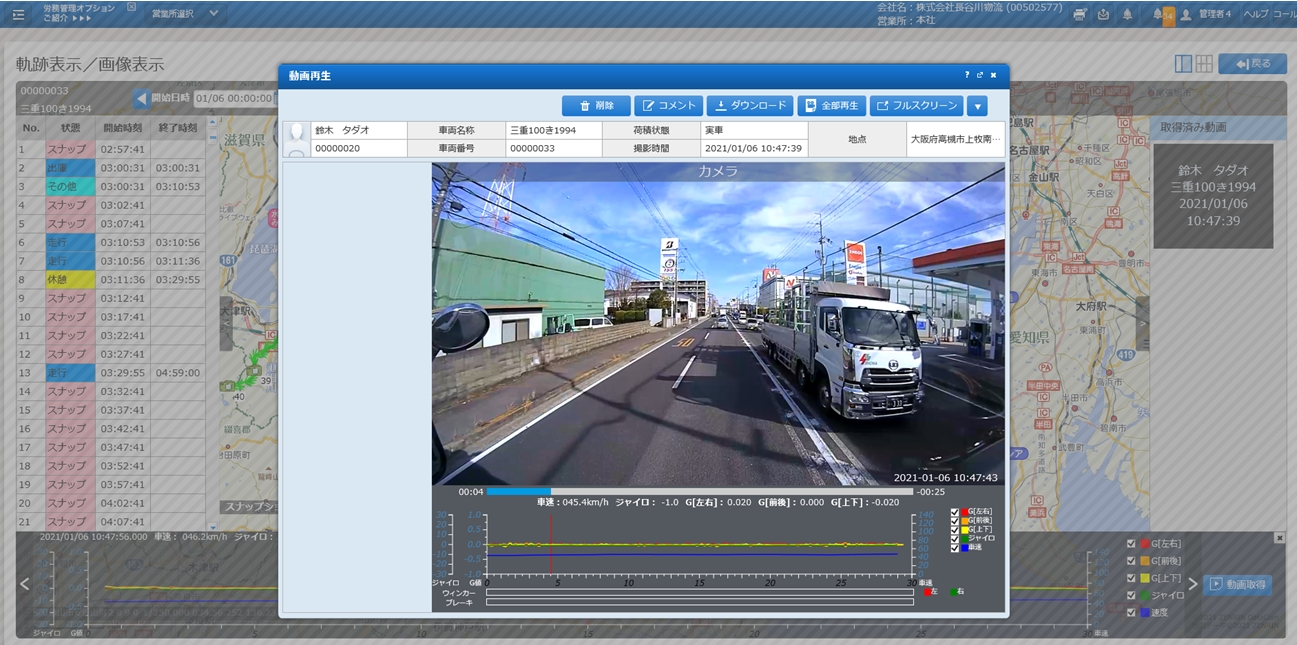Select the 走行 row starting 03:29:55

(111, 373)
